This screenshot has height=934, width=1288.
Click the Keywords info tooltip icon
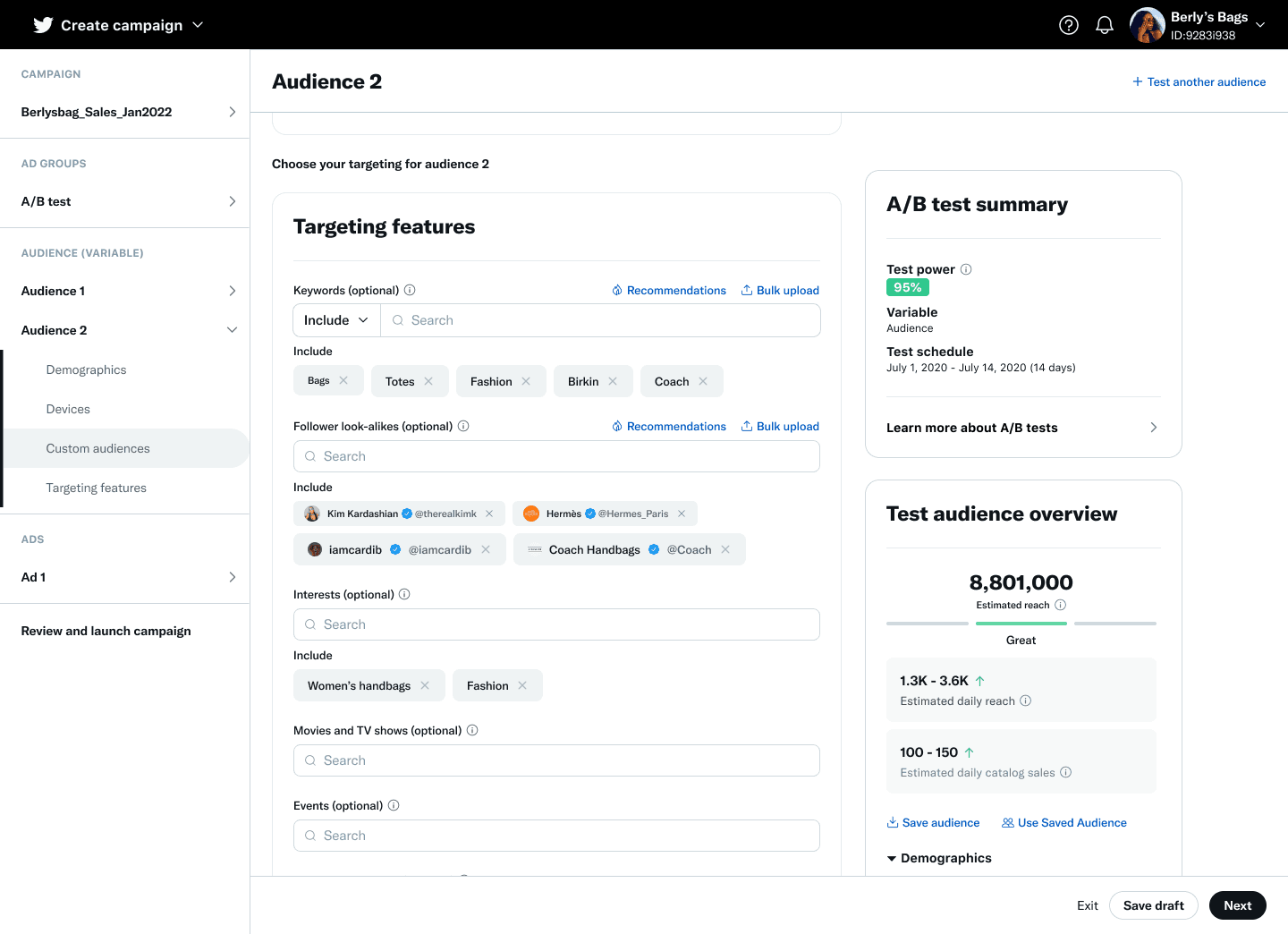[410, 289]
